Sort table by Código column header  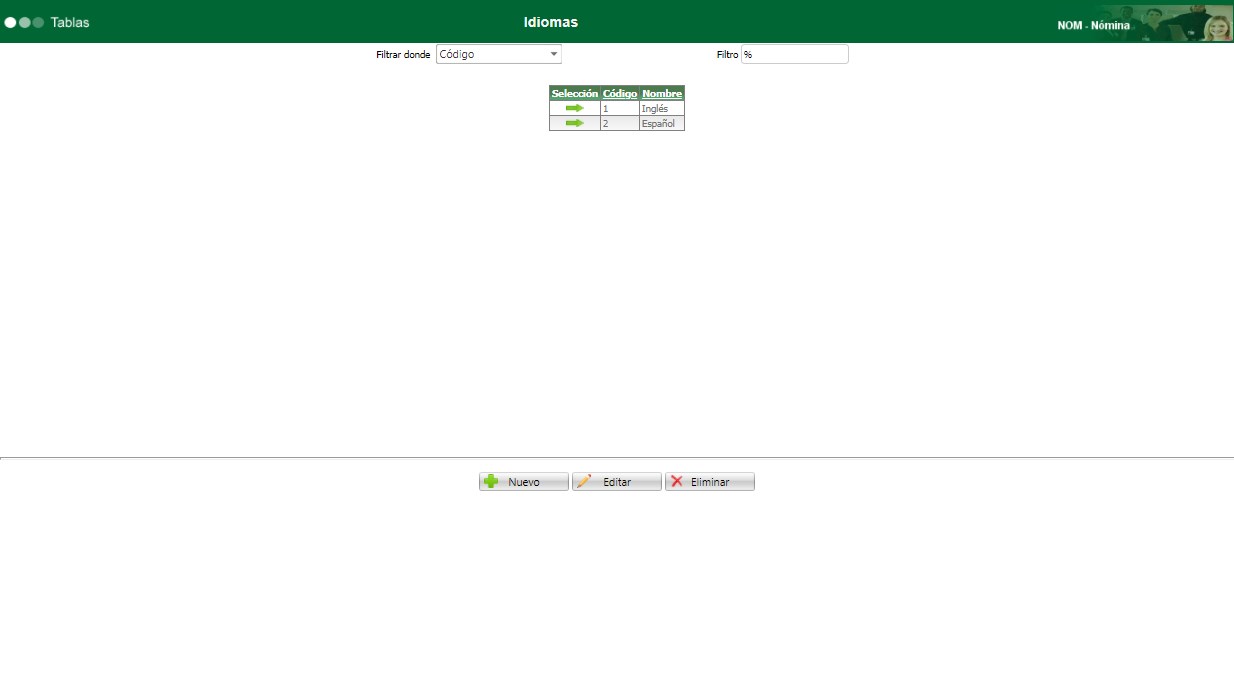click(x=620, y=93)
